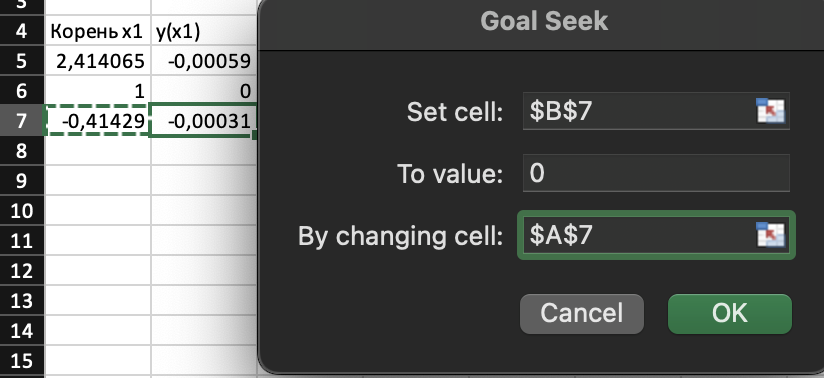Select the Корень x1 header cell
Screen dimensions: 824x378
98,32
